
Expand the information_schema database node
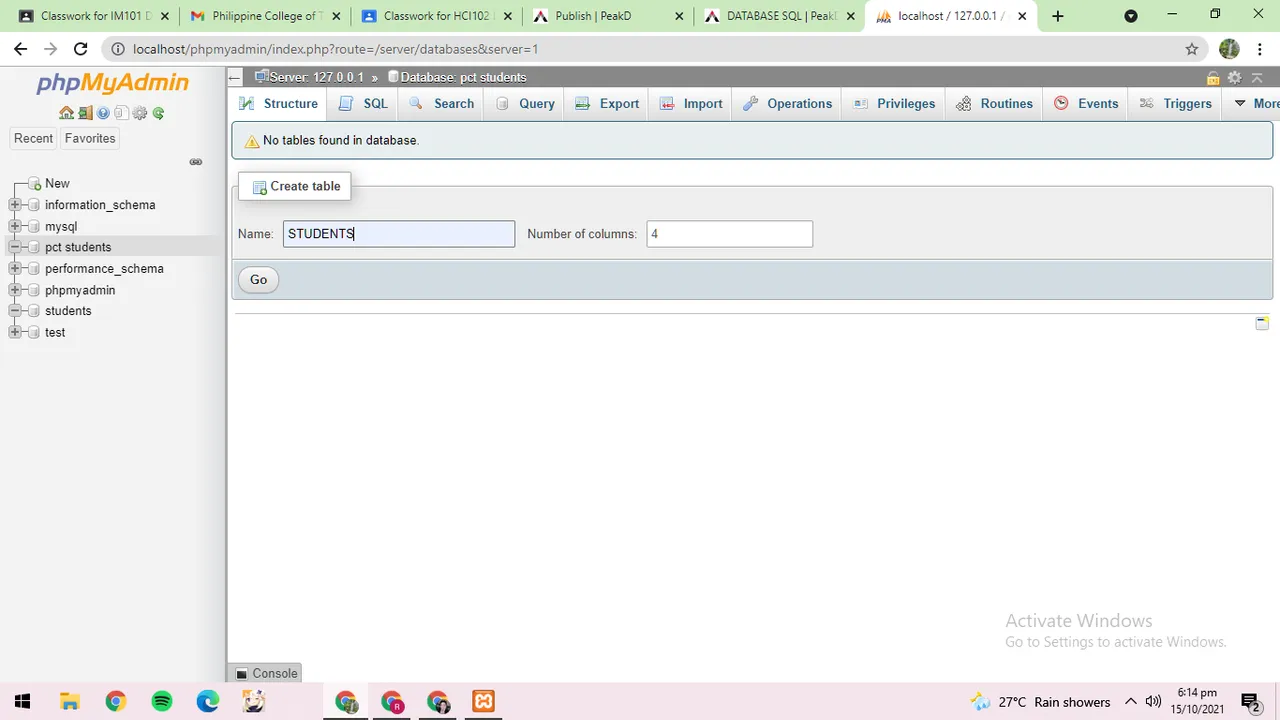(15, 205)
